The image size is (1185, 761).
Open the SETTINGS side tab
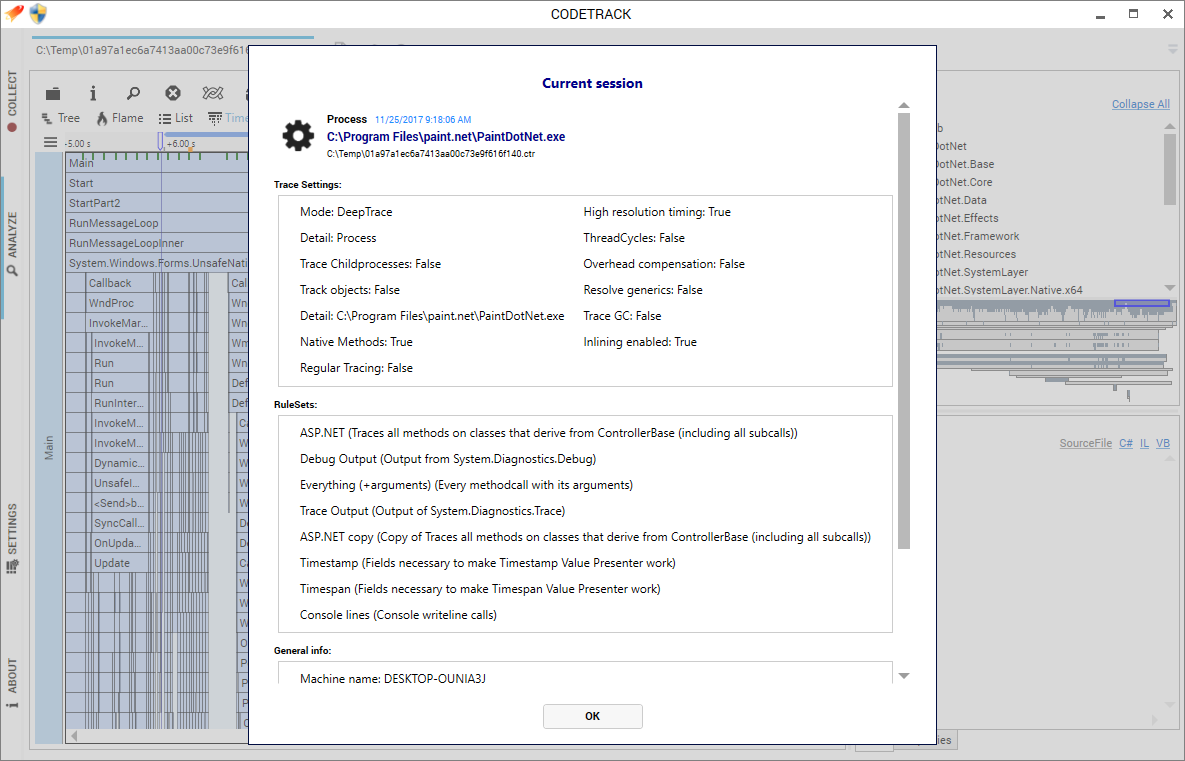click(12, 538)
